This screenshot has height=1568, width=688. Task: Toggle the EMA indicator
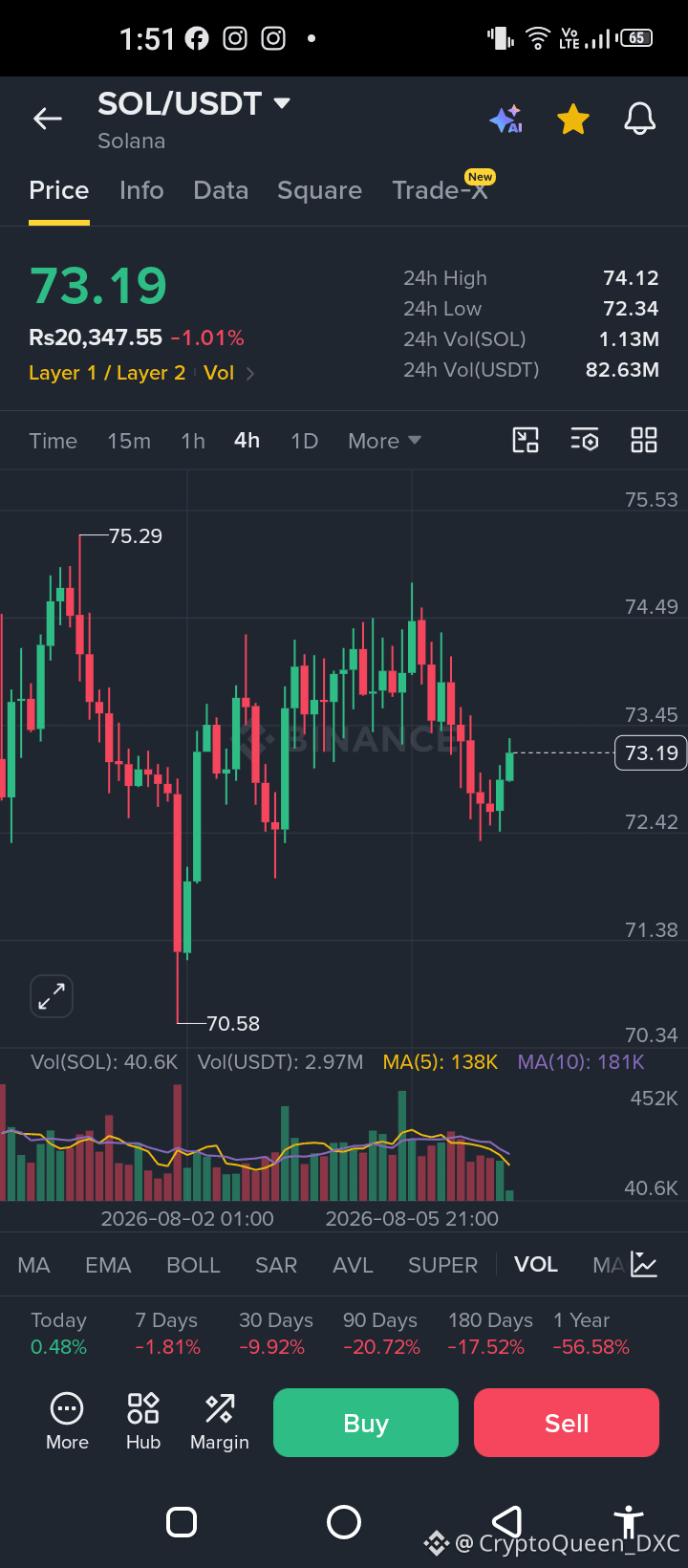click(x=108, y=1265)
